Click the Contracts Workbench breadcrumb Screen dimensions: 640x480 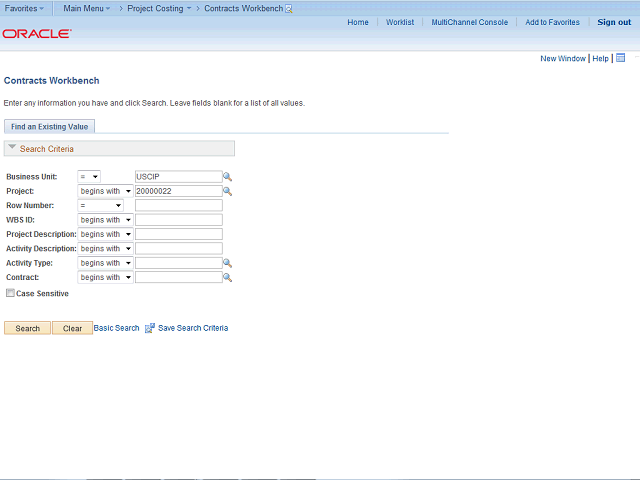[244, 8]
